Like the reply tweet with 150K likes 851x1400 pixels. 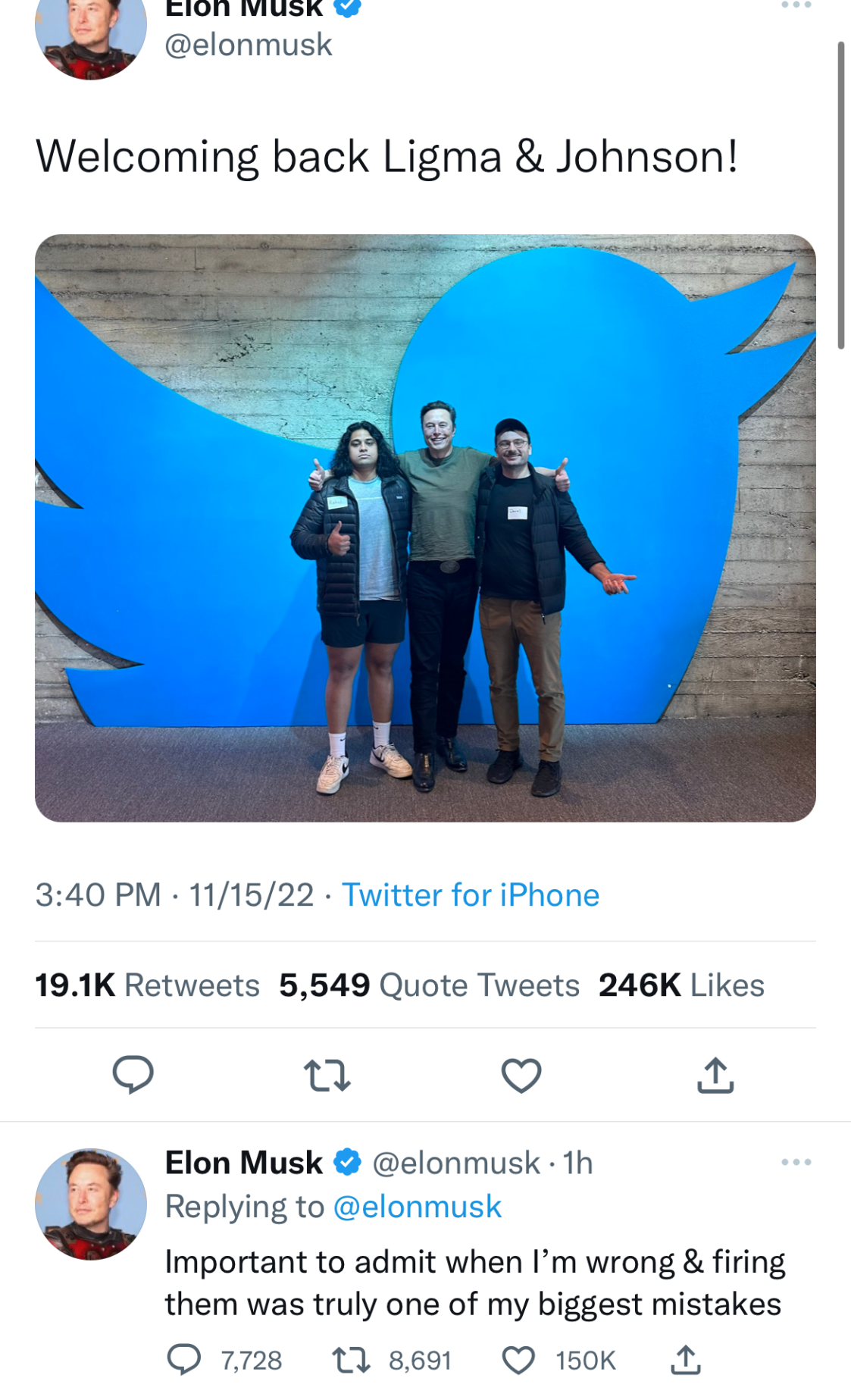tap(519, 1360)
